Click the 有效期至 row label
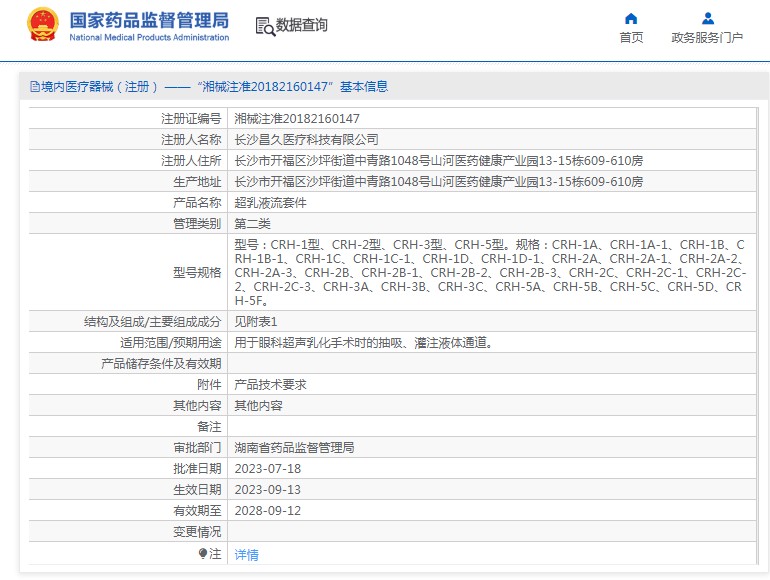The height and width of the screenshot is (580, 770). coord(197,511)
